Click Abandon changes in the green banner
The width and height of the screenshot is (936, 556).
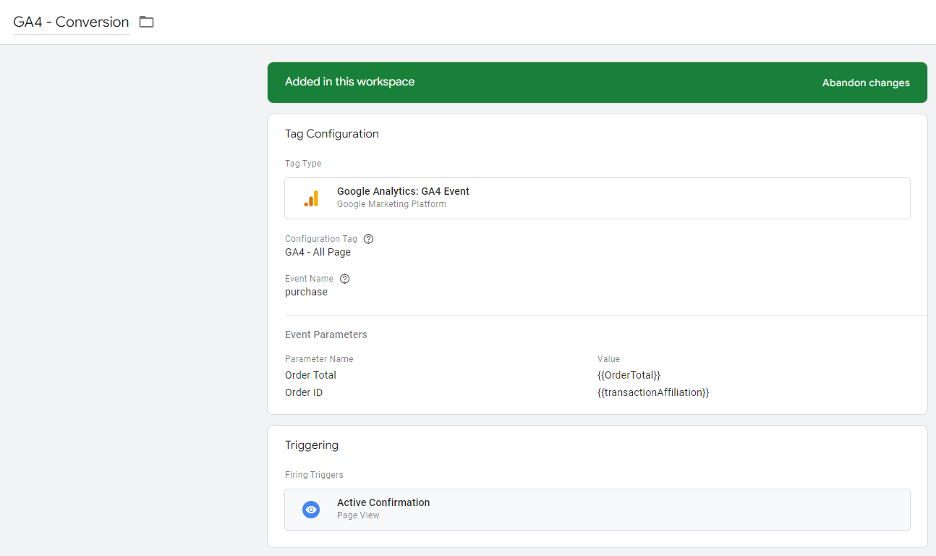click(x=865, y=83)
